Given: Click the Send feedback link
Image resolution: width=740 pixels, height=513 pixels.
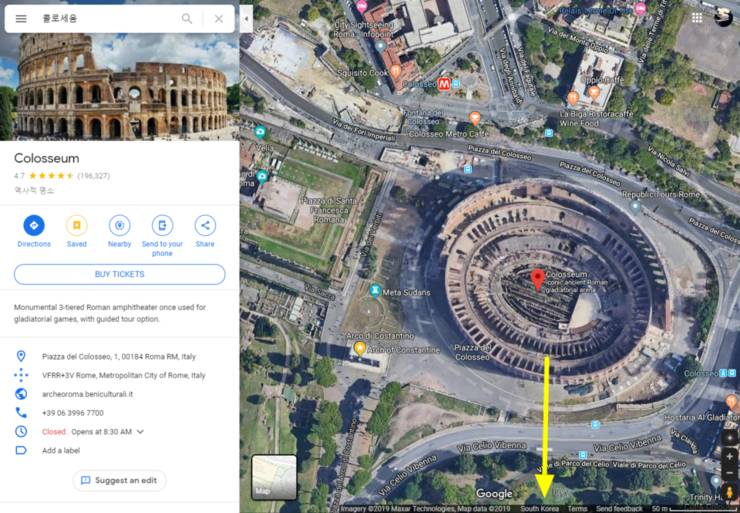Looking at the screenshot, I should click(x=620, y=509).
